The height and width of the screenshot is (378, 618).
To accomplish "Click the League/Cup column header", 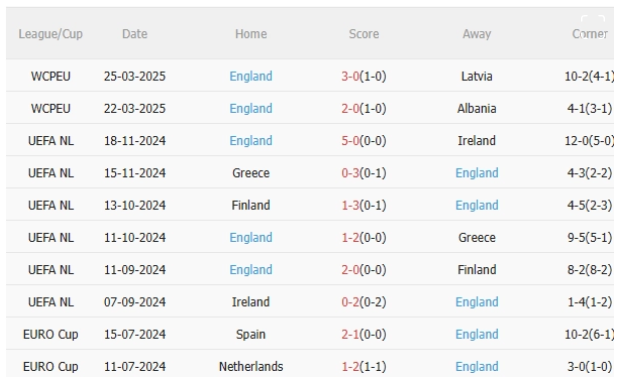I will [x=50, y=34].
